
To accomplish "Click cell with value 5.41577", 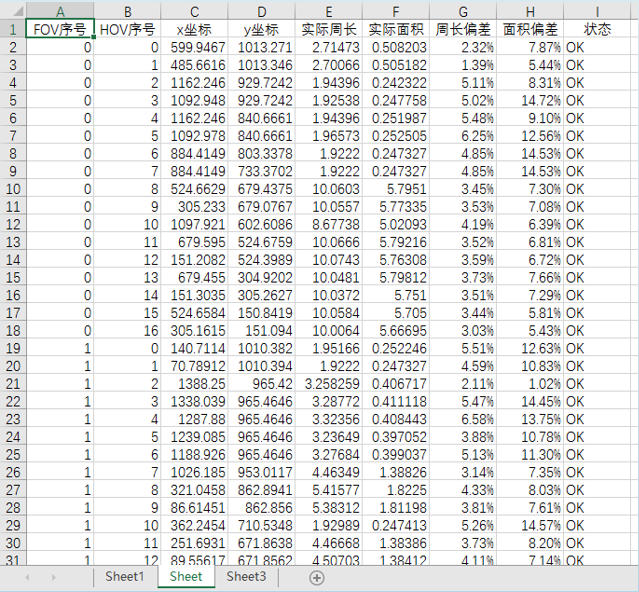I will (x=329, y=490).
